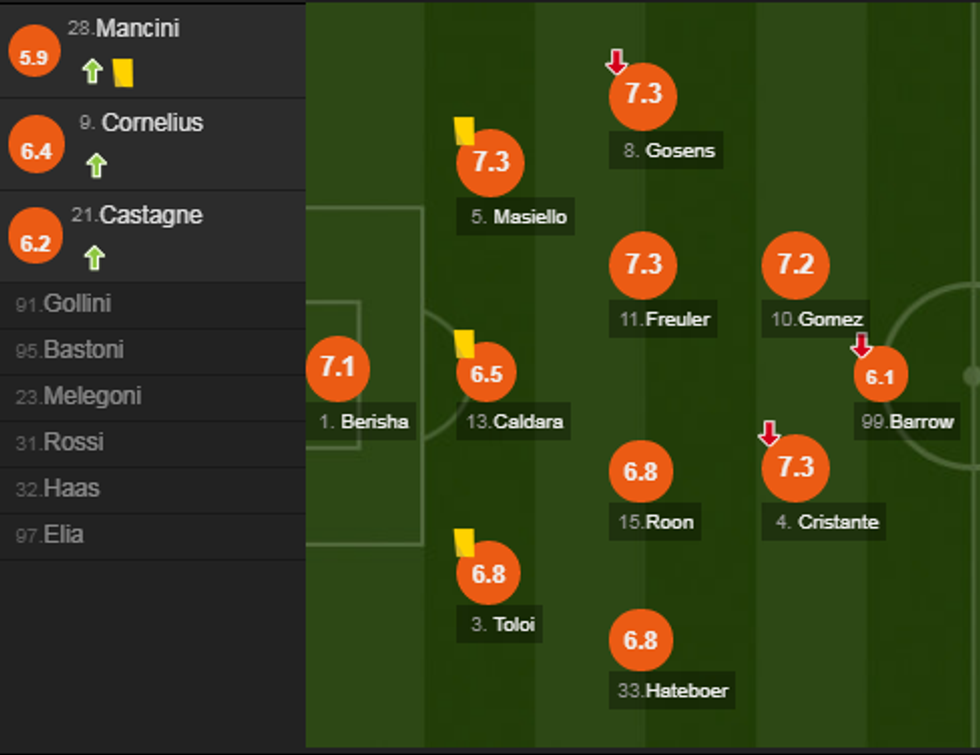The height and width of the screenshot is (755, 980).
Task: Click Gomez's 7.2 rating circle
Action: (795, 265)
